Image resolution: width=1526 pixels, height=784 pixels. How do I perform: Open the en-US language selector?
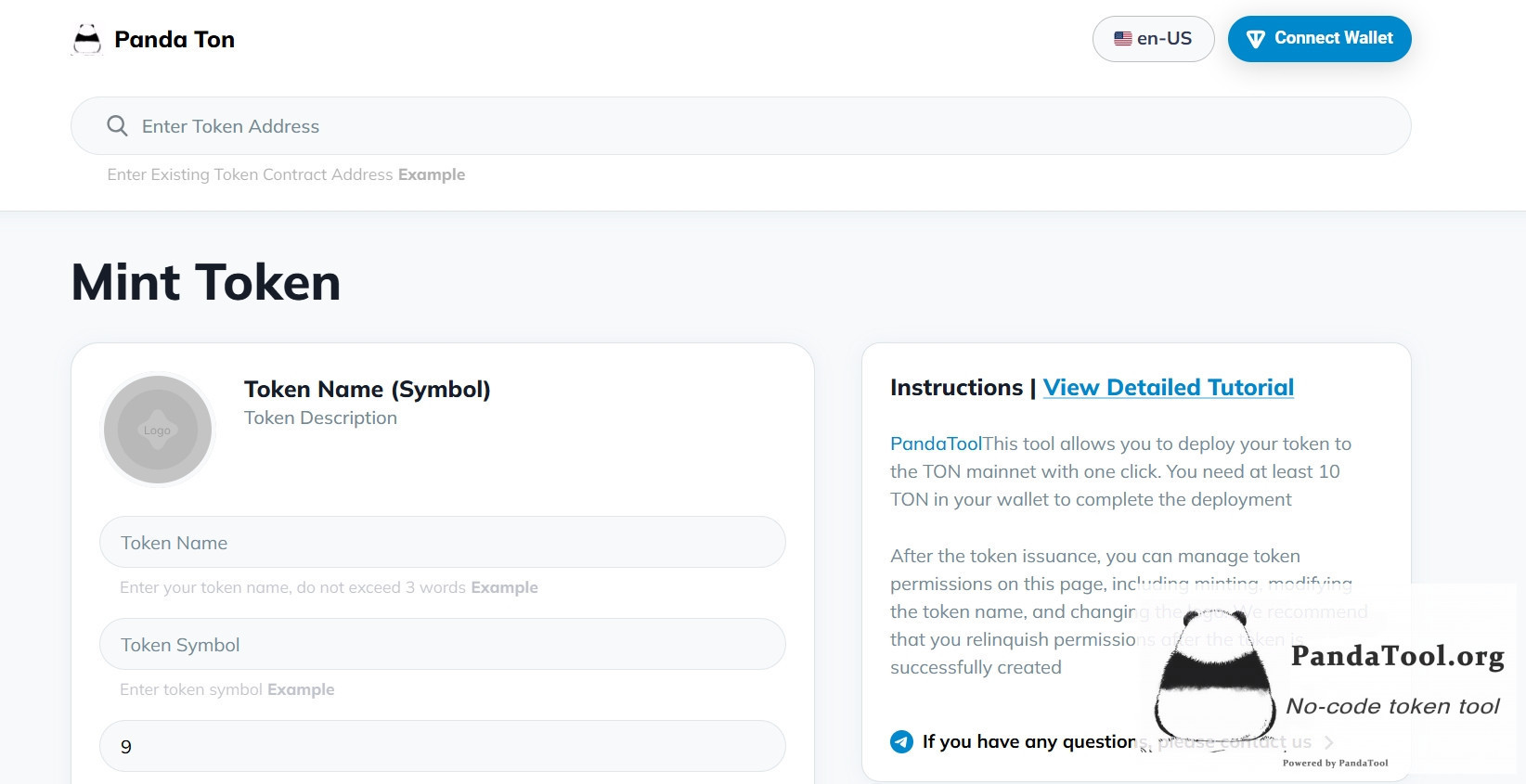[1153, 39]
